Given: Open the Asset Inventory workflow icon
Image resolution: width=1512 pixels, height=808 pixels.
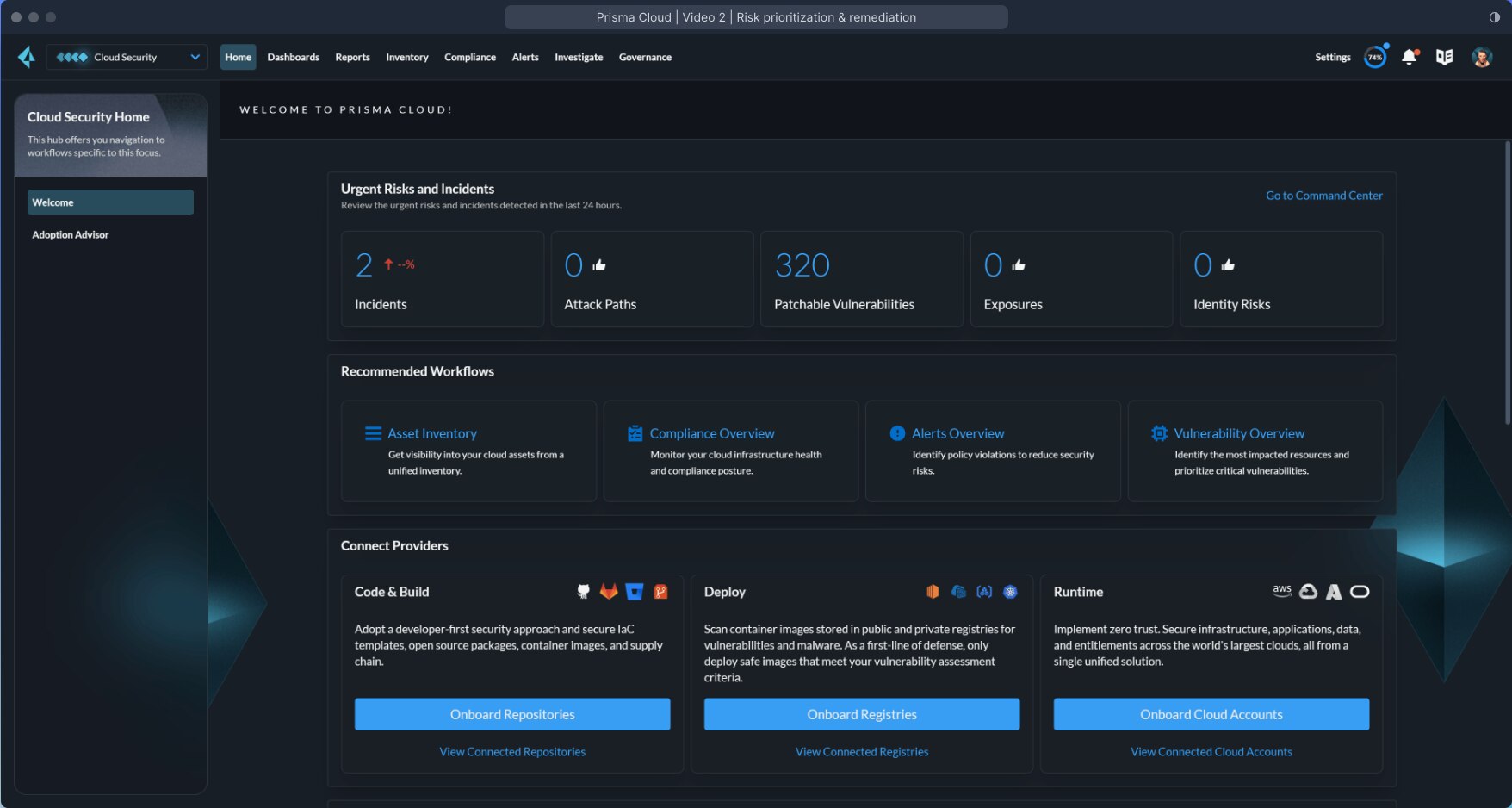Looking at the screenshot, I should coord(374,433).
